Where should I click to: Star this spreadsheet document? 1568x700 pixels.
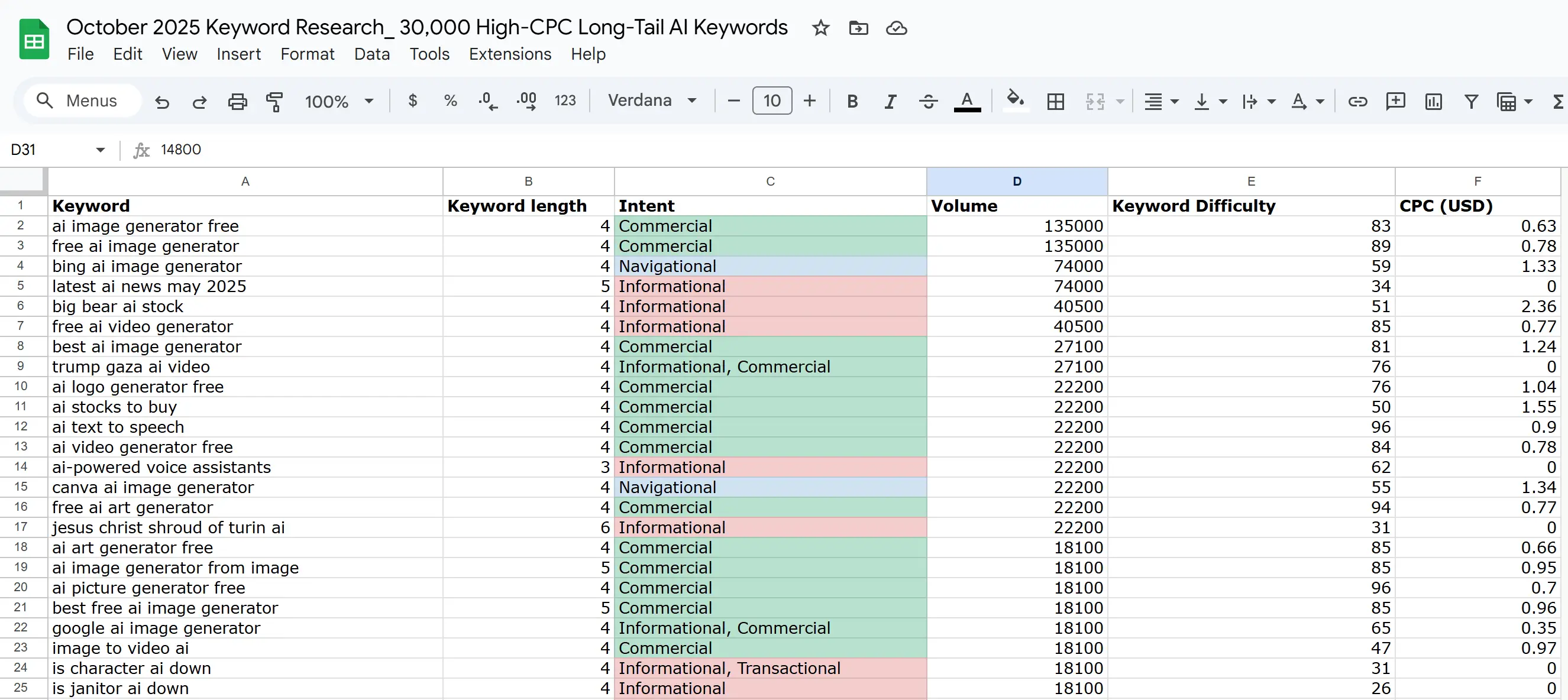[x=820, y=28]
